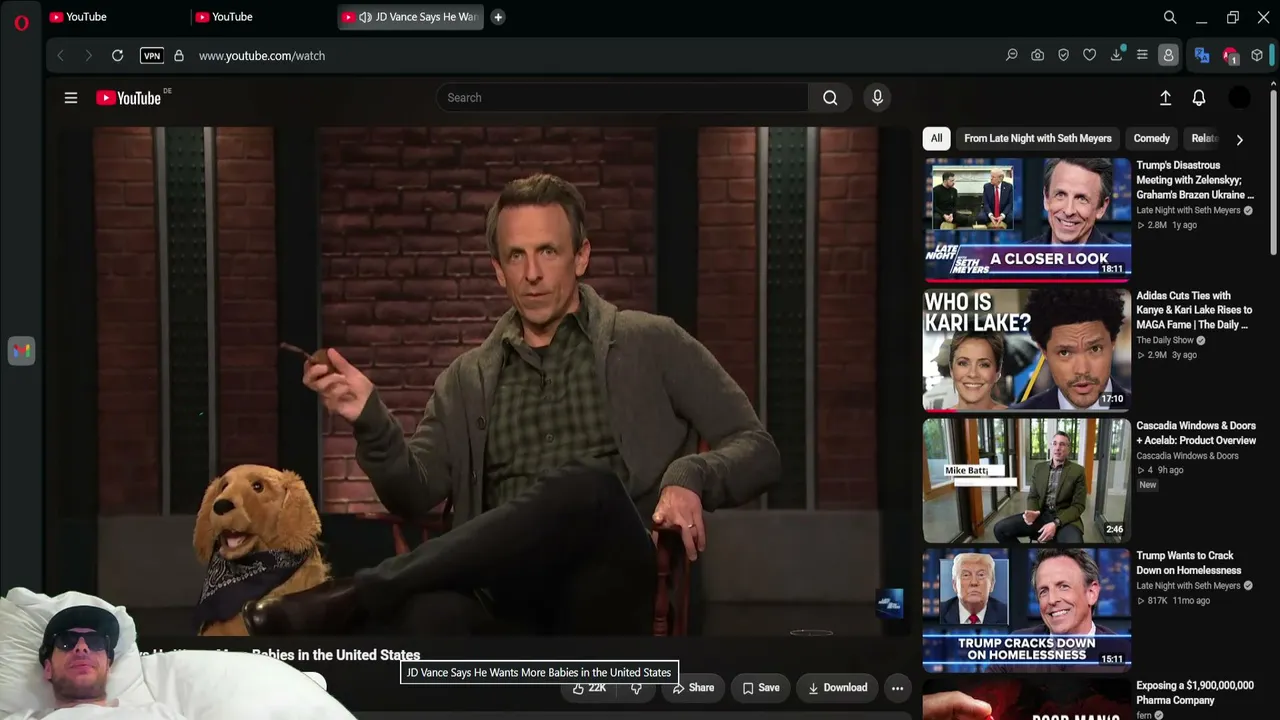
Task: Reload the page in Opera
Action: (117, 56)
